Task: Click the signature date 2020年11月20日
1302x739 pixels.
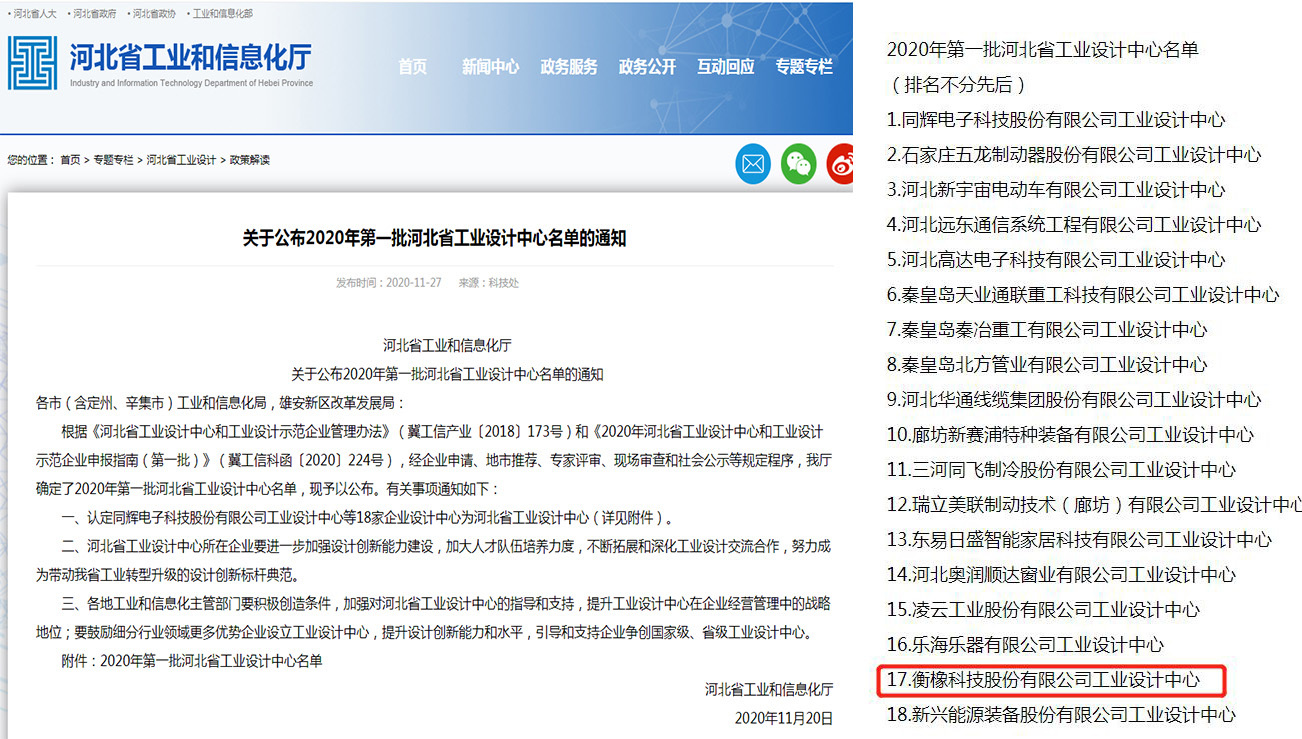Action: click(x=783, y=718)
